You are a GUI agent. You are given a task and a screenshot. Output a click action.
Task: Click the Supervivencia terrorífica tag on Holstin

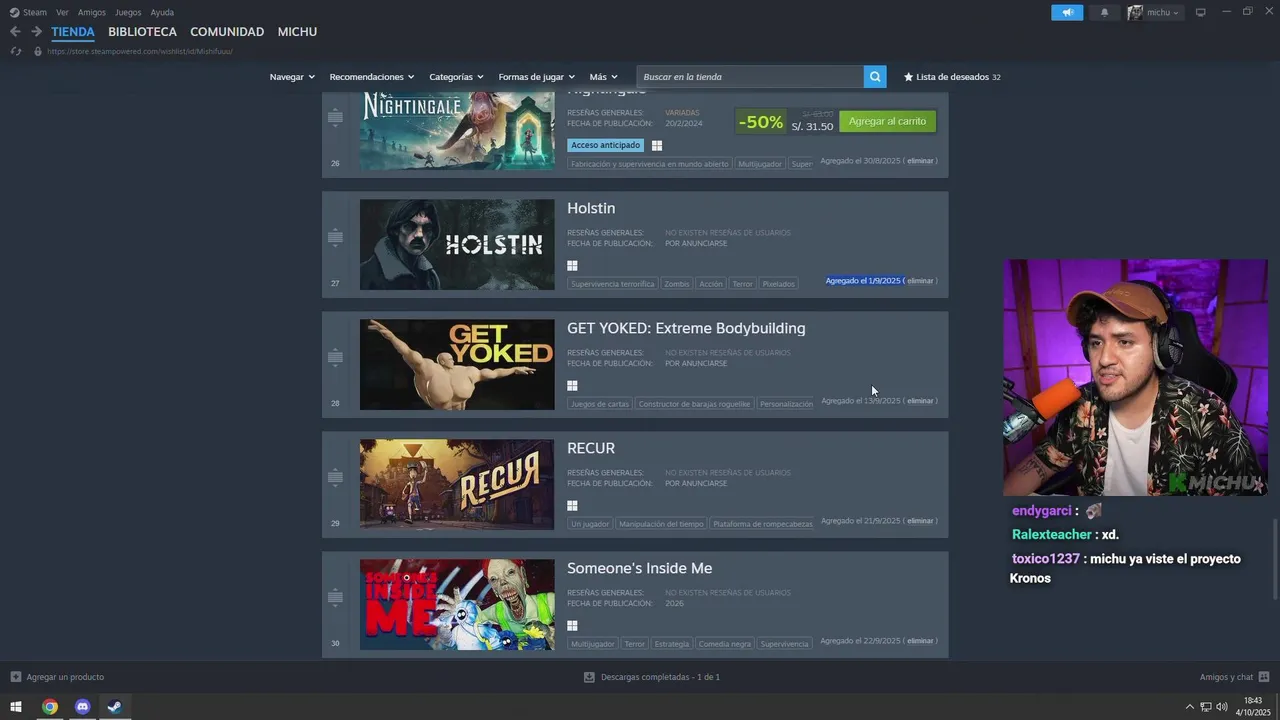612,284
